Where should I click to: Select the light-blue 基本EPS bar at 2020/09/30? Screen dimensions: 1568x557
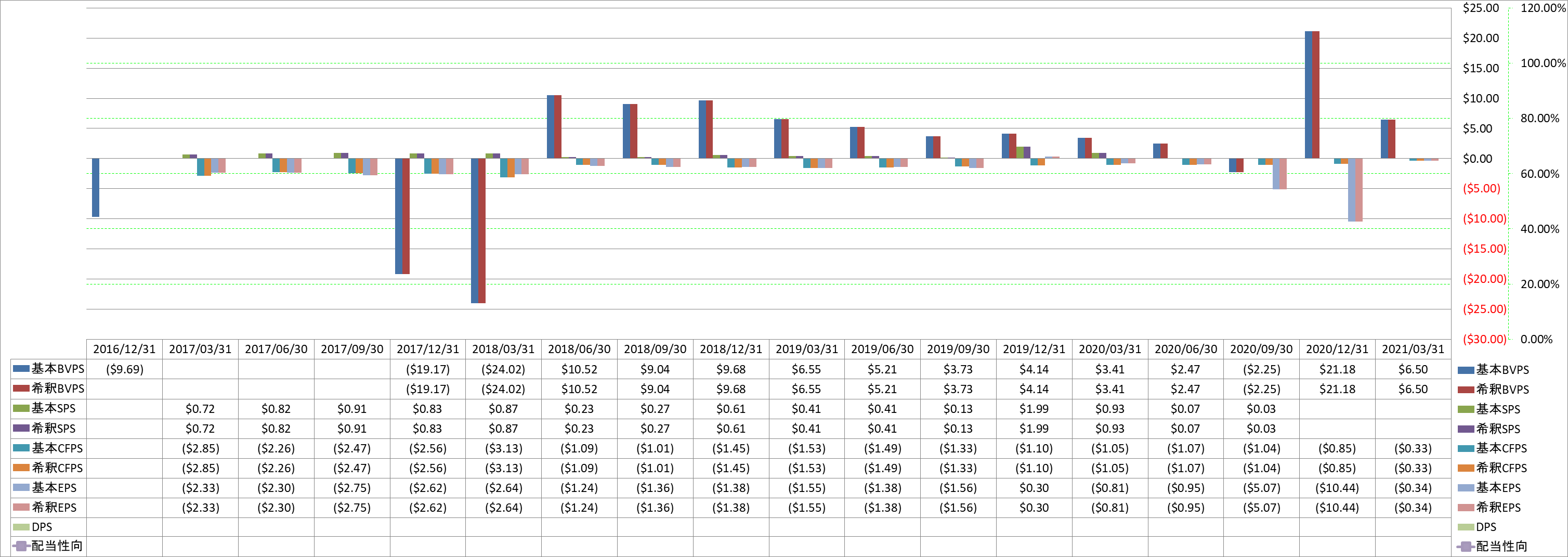pos(1276,174)
